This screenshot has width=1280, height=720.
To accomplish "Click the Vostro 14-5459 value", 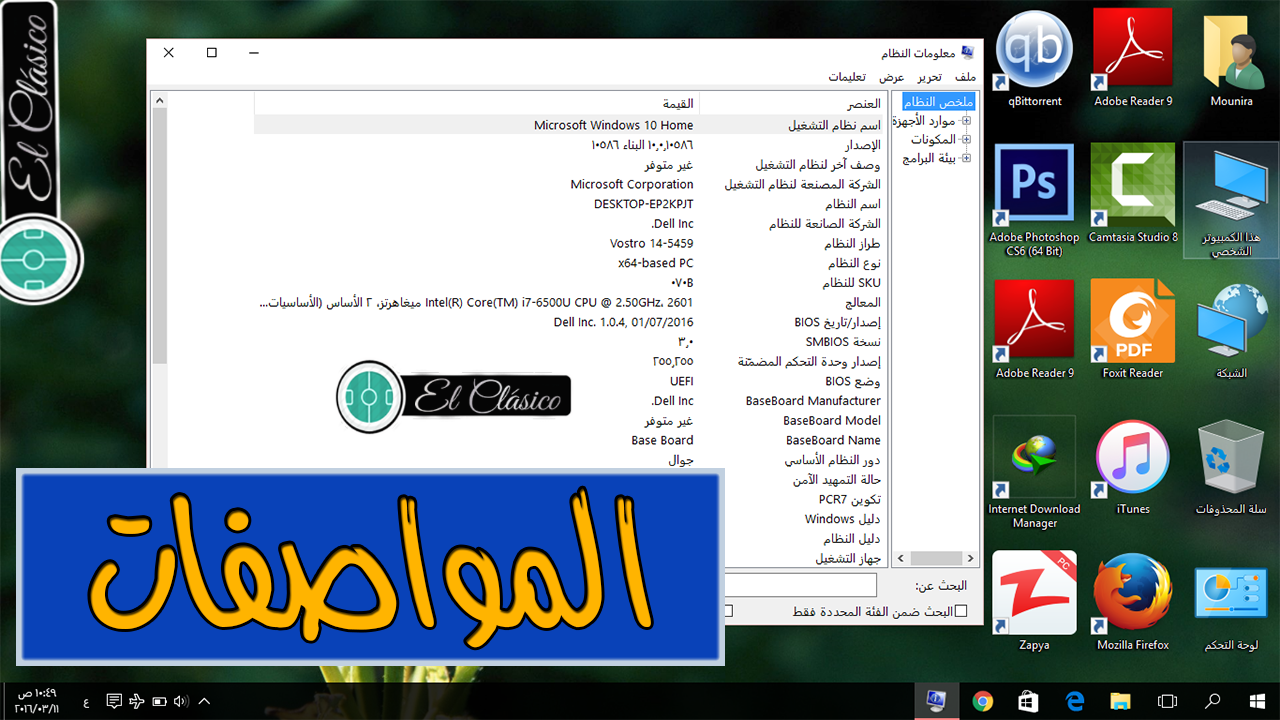I will pyautogui.click(x=651, y=243).
